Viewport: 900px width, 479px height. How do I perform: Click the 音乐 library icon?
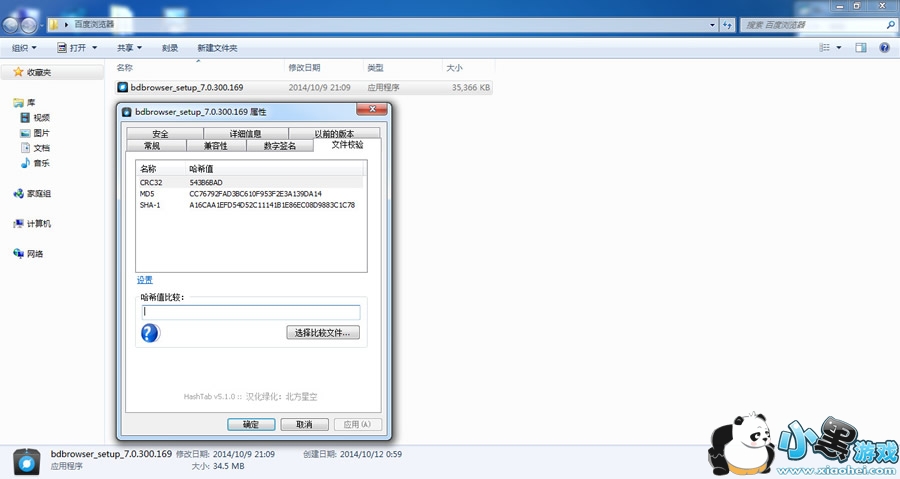coord(25,163)
